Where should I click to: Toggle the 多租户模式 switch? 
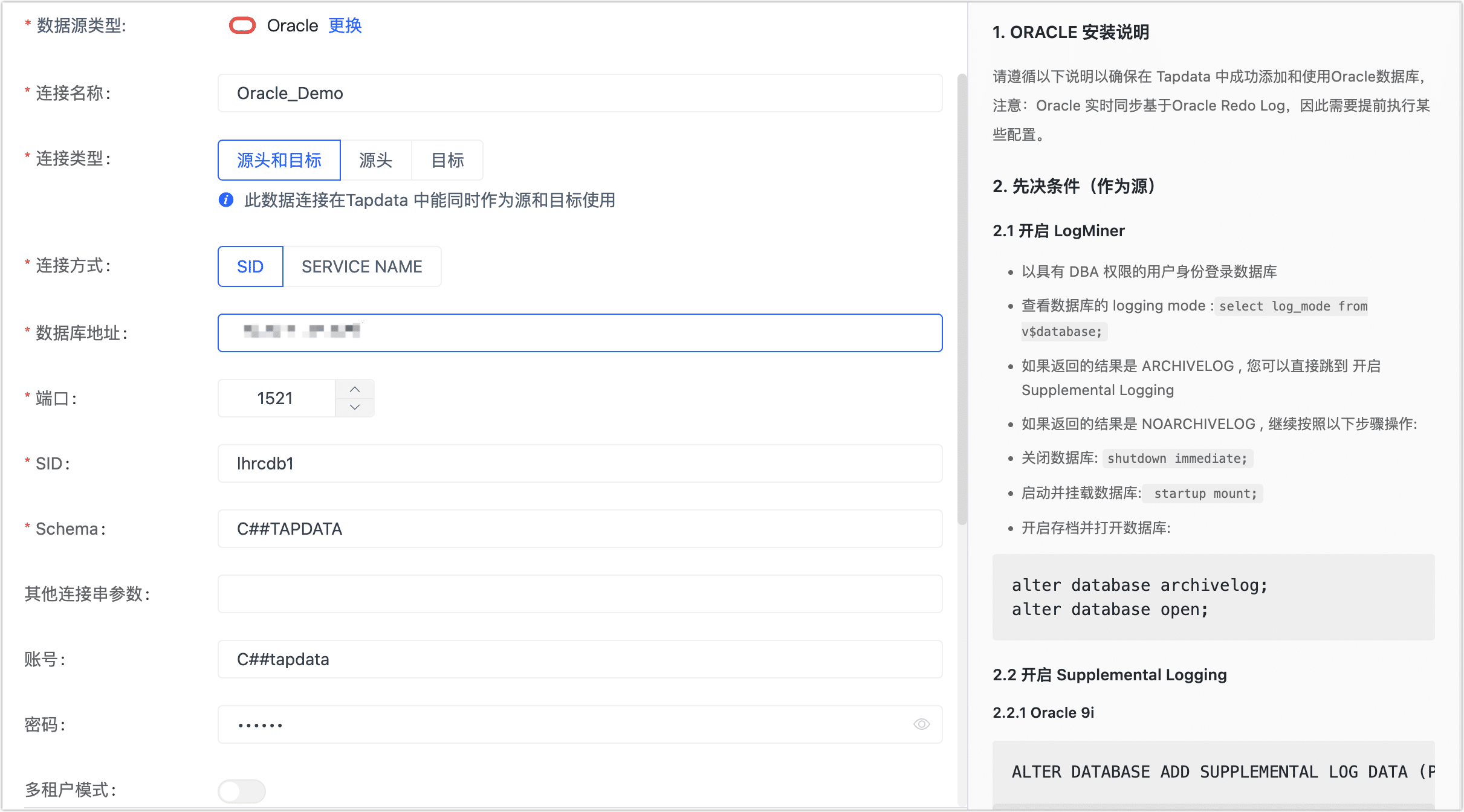coord(242,790)
